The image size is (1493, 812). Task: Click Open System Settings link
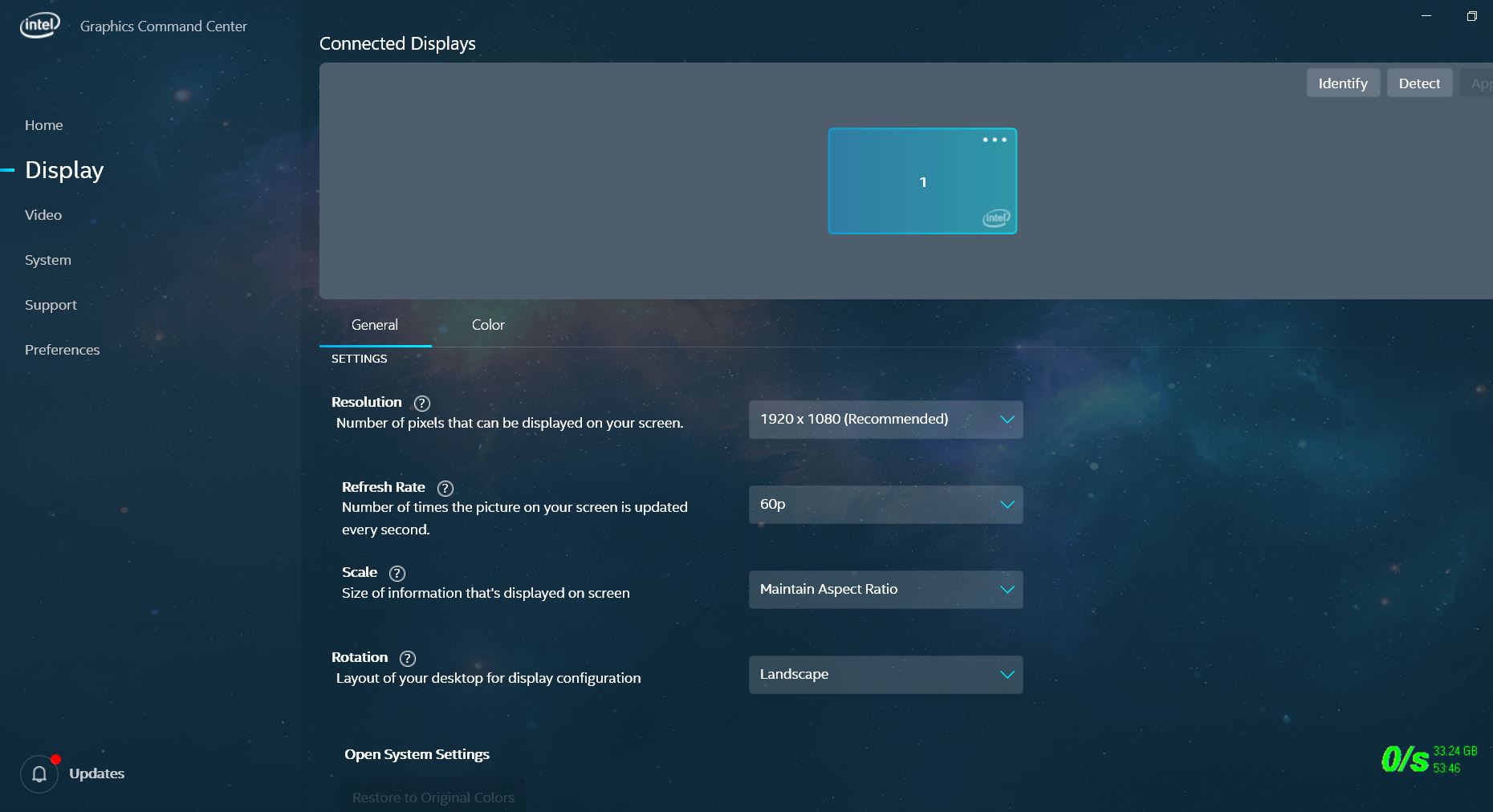pyautogui.click(x=417, y=754)
